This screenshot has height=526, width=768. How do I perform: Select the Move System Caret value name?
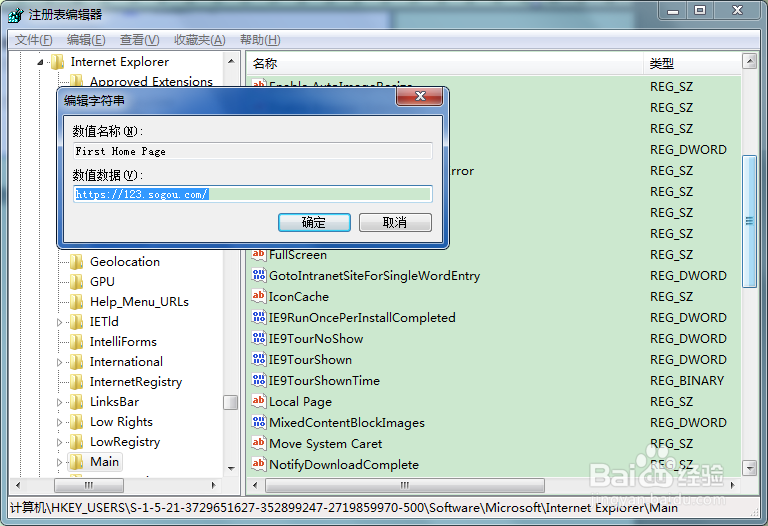(325, 444)
